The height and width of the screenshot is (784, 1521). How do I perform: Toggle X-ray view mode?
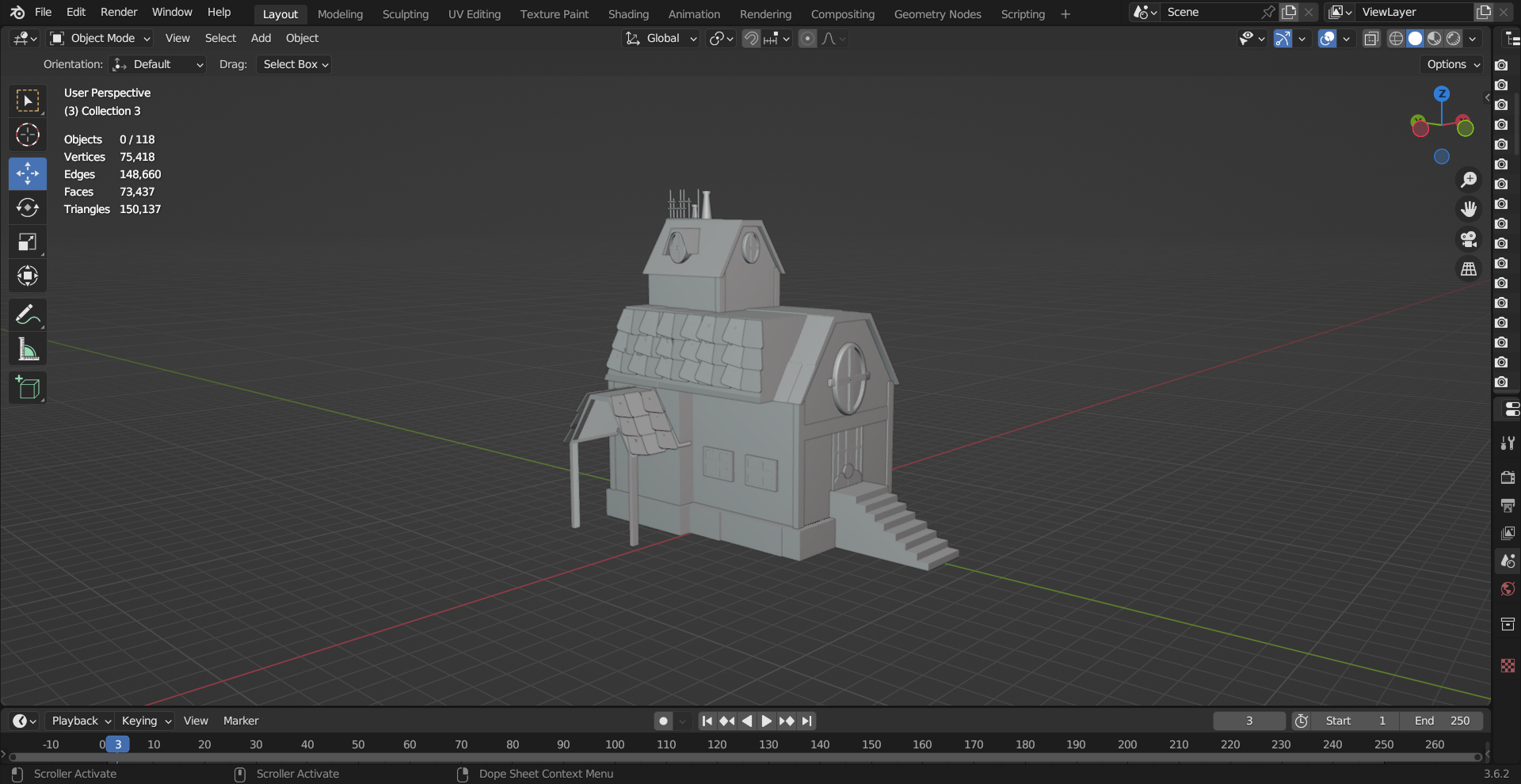(1371, 38)
